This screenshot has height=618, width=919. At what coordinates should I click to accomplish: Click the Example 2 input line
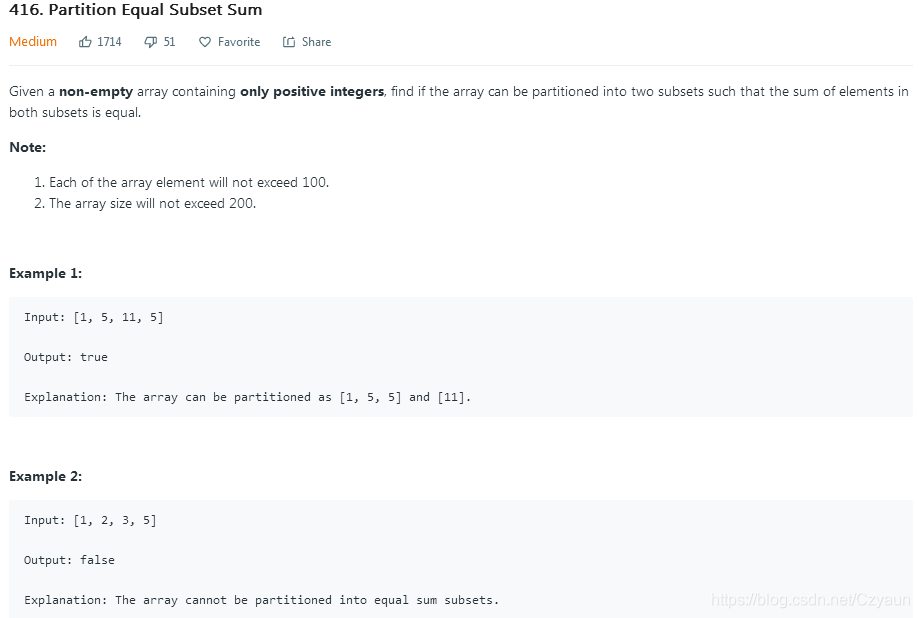pos(90,520)
